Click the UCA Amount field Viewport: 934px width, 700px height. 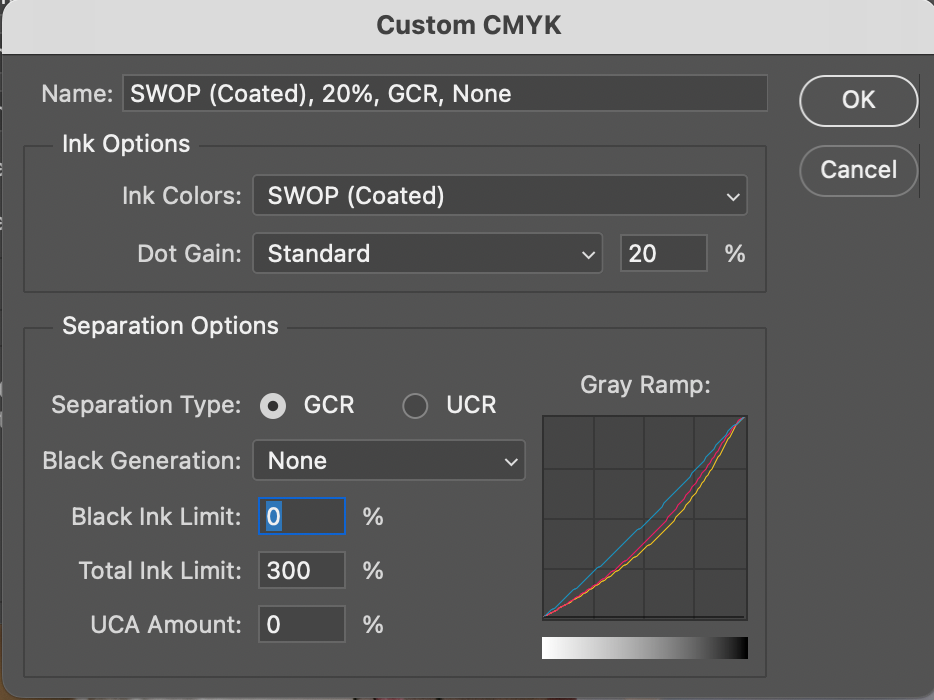coord(302,625)
